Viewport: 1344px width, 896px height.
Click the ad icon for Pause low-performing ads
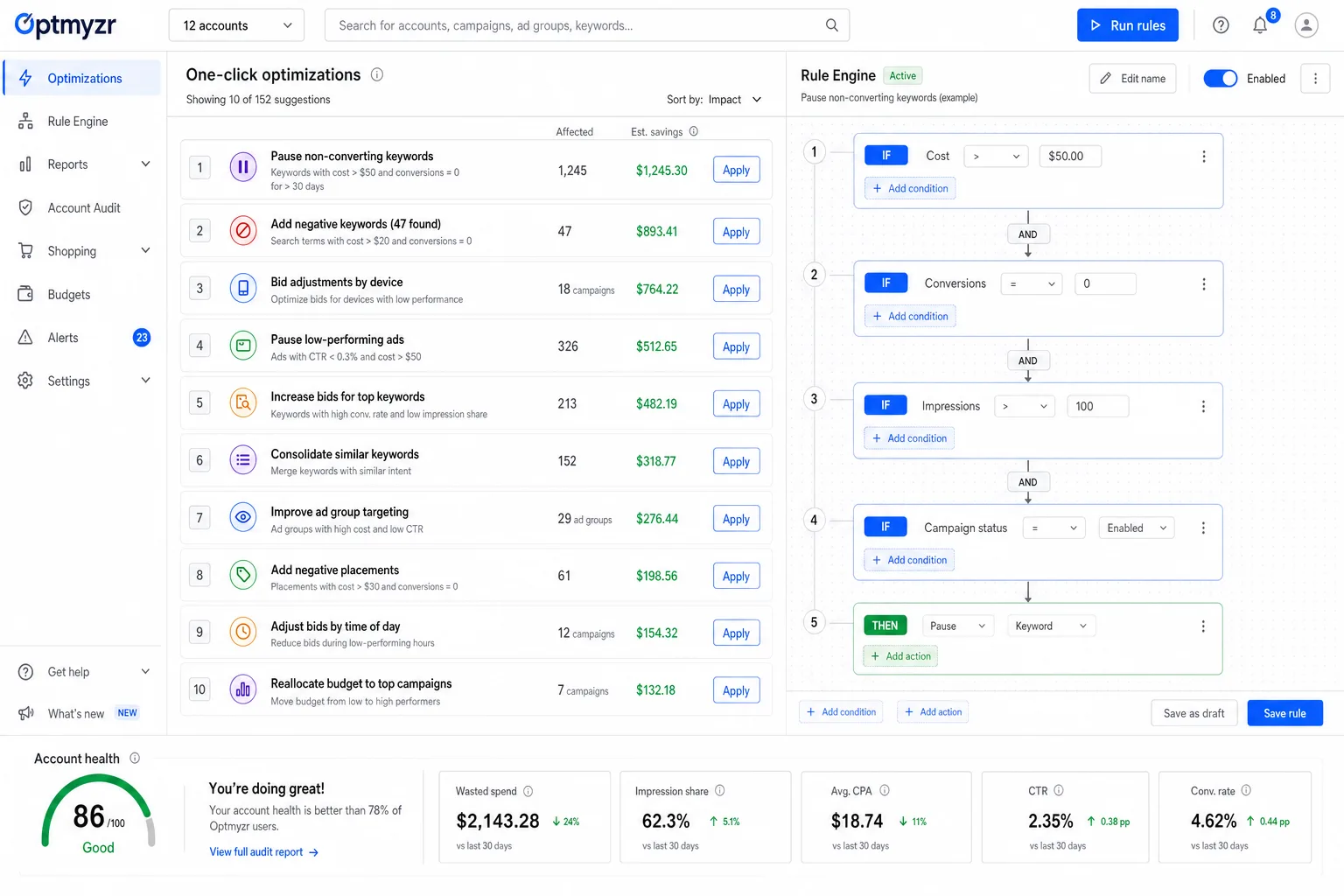[x=243, y=346]
